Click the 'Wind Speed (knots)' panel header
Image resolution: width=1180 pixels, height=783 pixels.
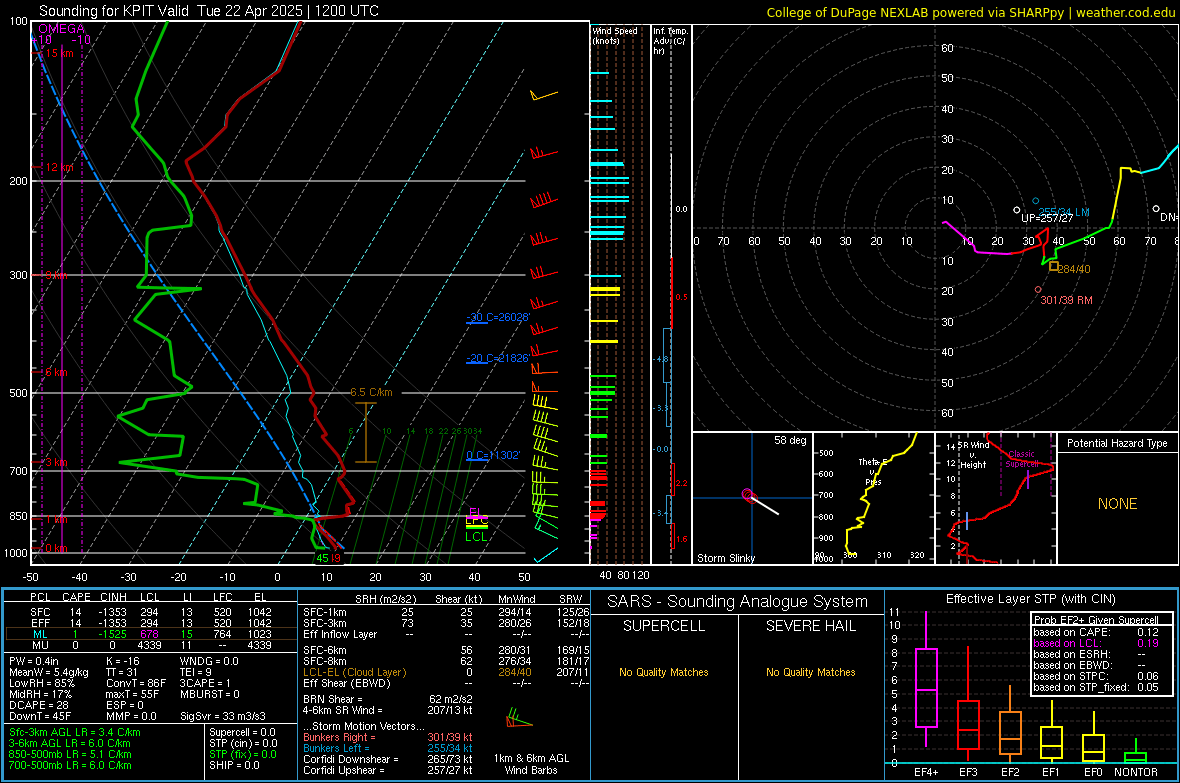pos(614,35)
